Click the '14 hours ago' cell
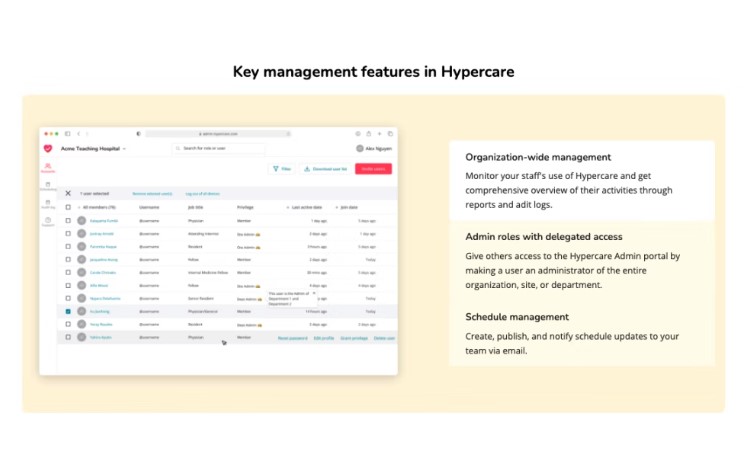The width and height of the screenshot is (747, 476). (x=316, y=311)
